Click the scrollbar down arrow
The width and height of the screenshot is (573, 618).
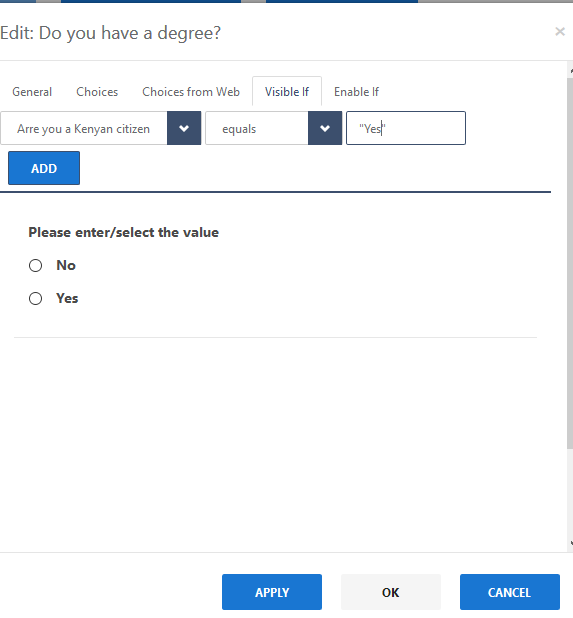571,543
